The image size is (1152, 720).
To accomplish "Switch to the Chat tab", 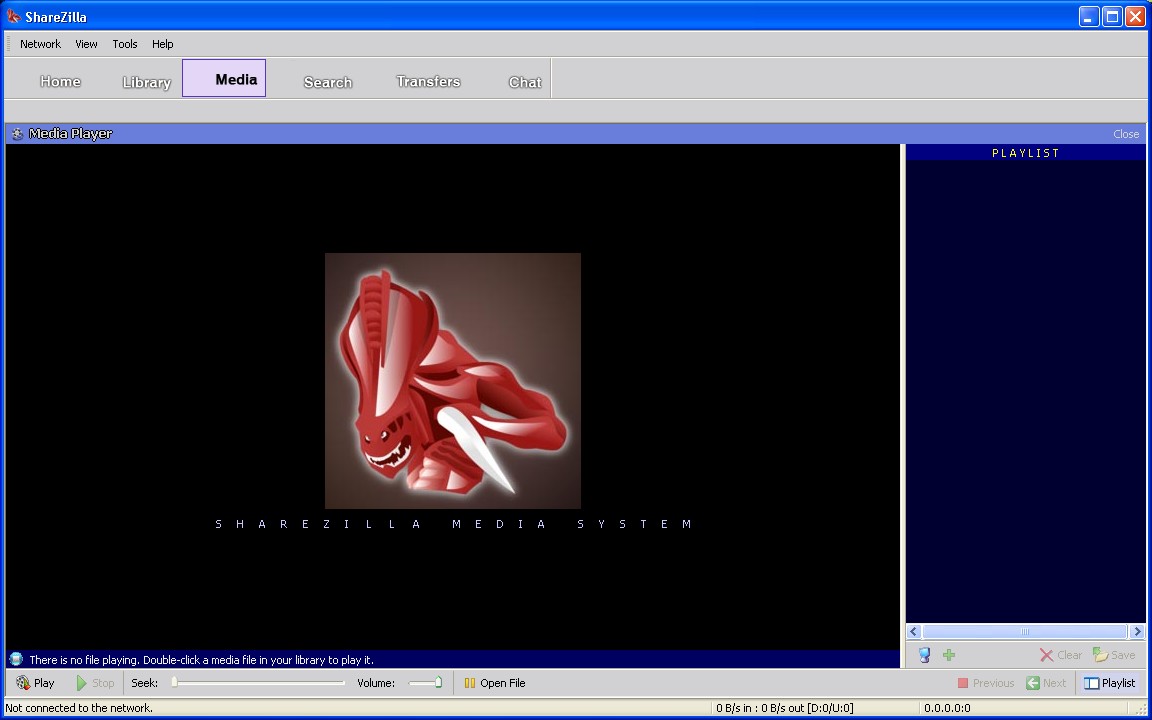I will tap(525, 82).
